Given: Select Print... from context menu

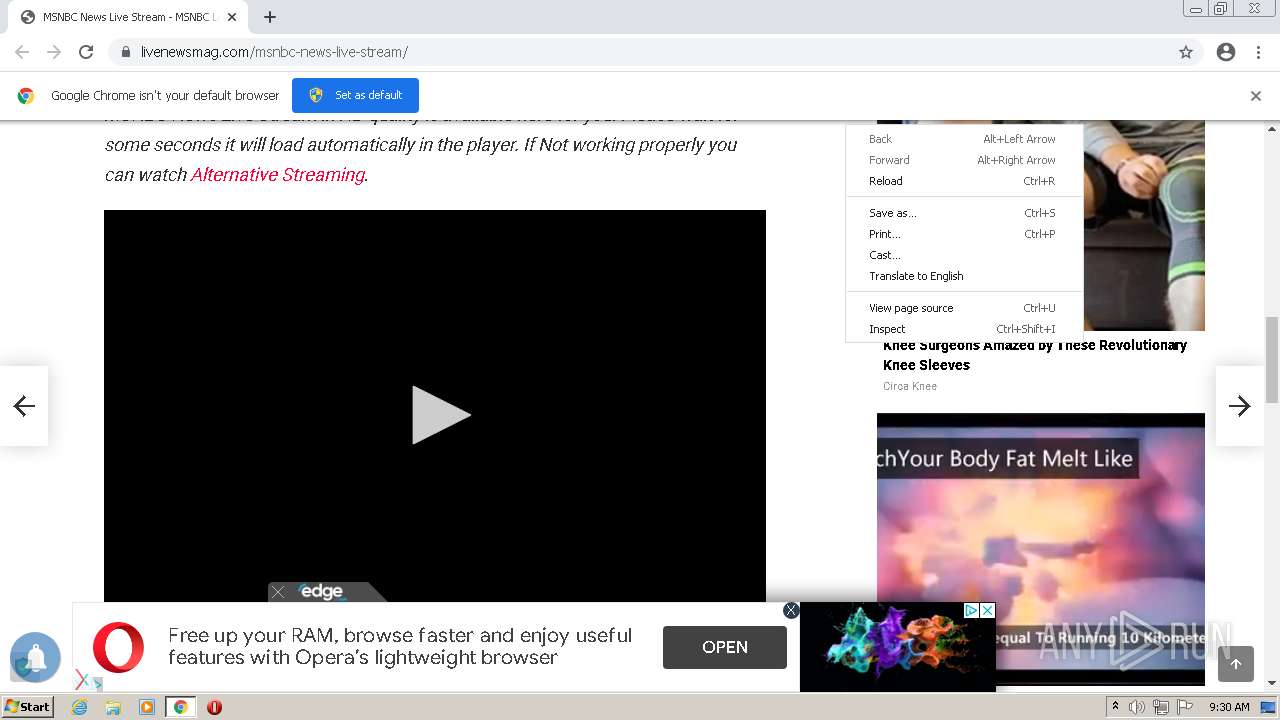Looking at the screenshot, I should click(x=964, y=234).
